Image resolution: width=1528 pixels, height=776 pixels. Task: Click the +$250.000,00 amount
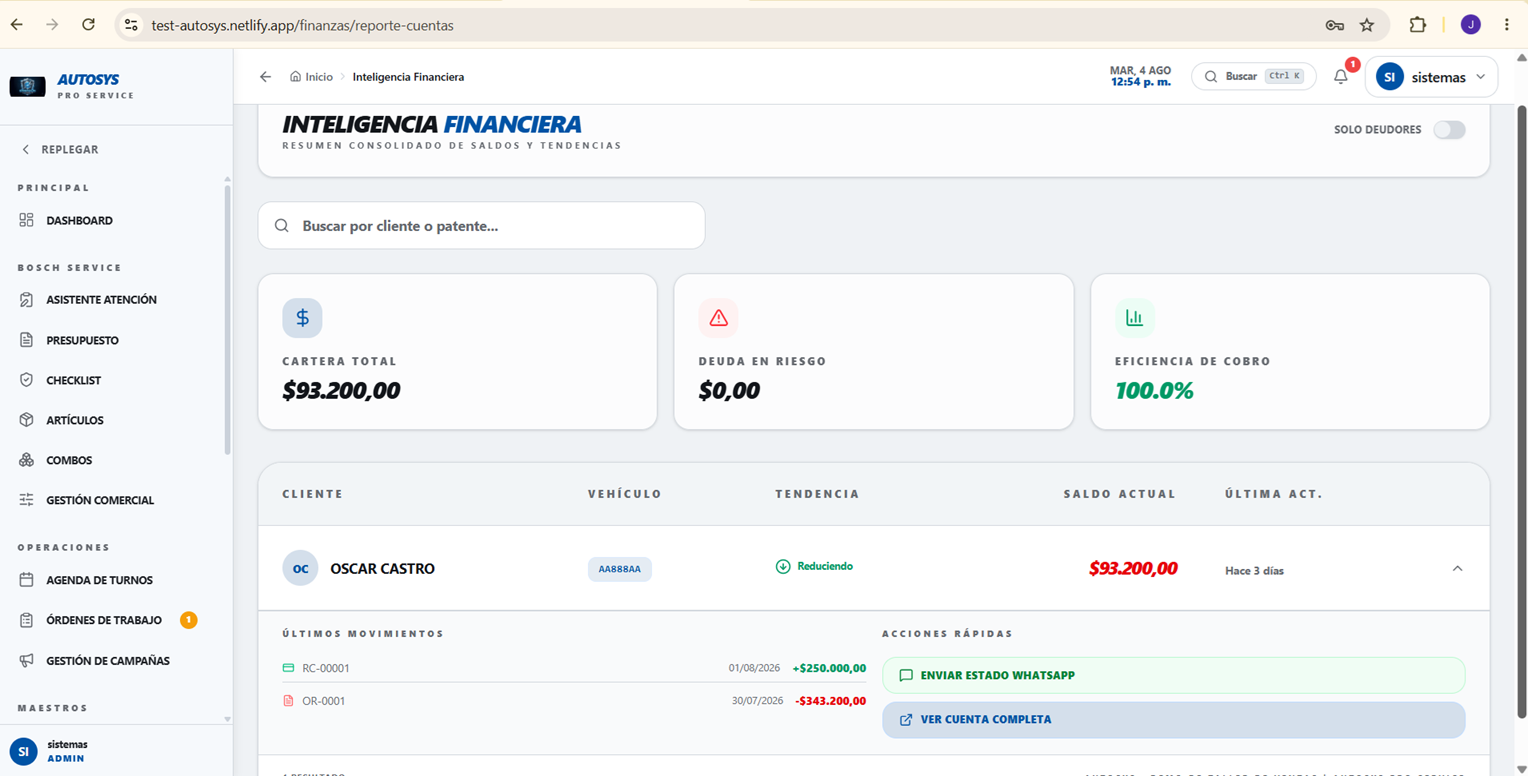coord(829,668)
